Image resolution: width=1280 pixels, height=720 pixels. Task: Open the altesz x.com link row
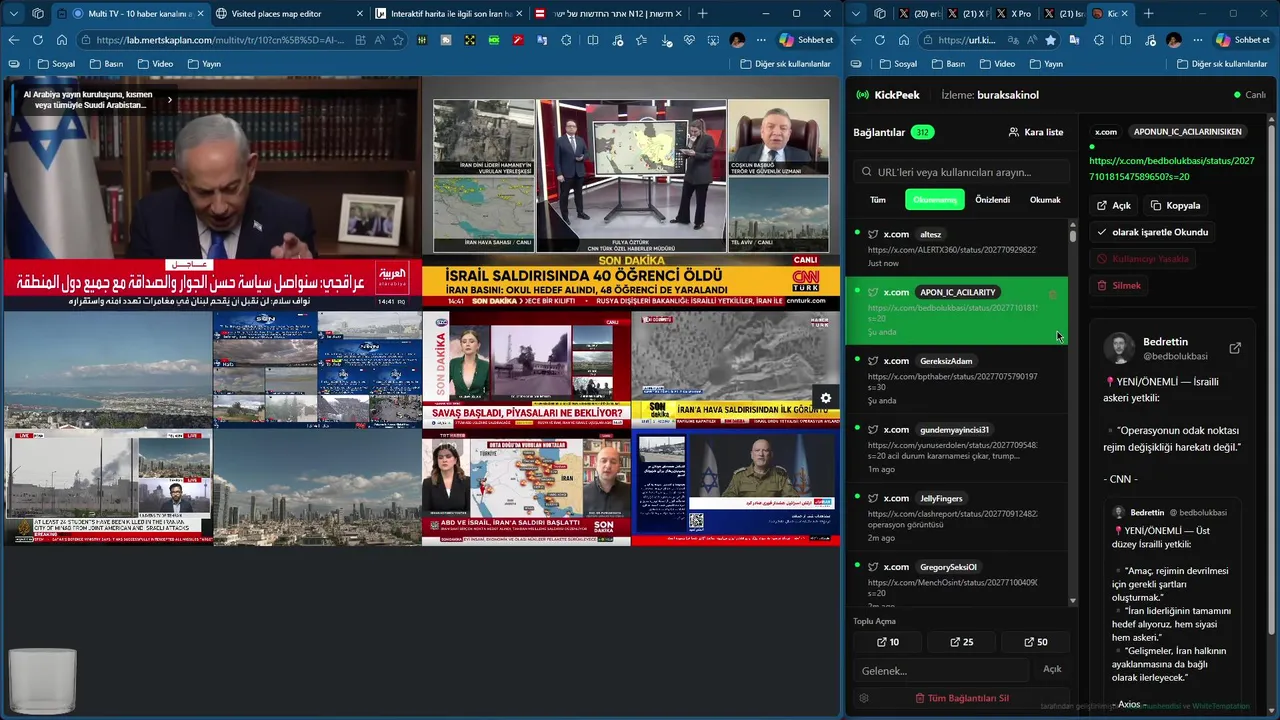pos(957,247)
